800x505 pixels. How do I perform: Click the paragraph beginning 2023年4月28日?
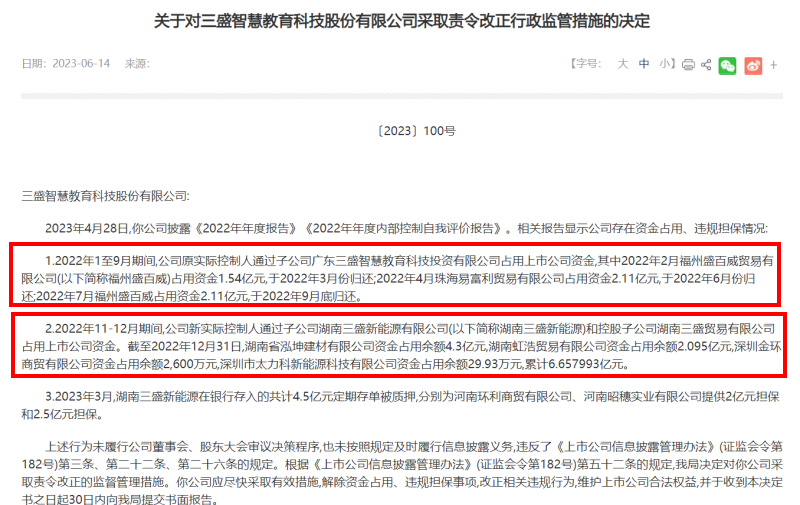(406, 229)
